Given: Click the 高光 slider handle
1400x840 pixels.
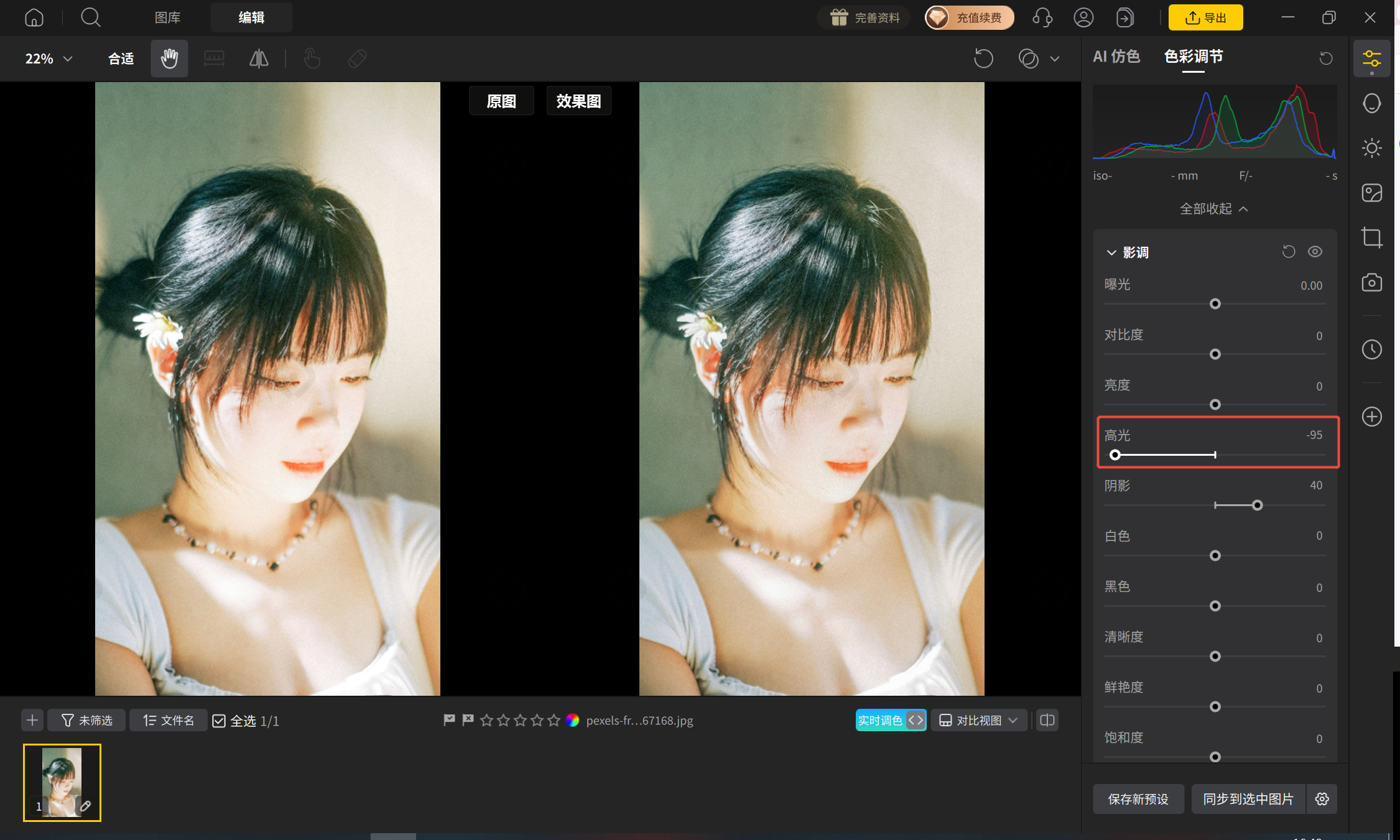Looking at the screenshot, I should click(1115, 455).
